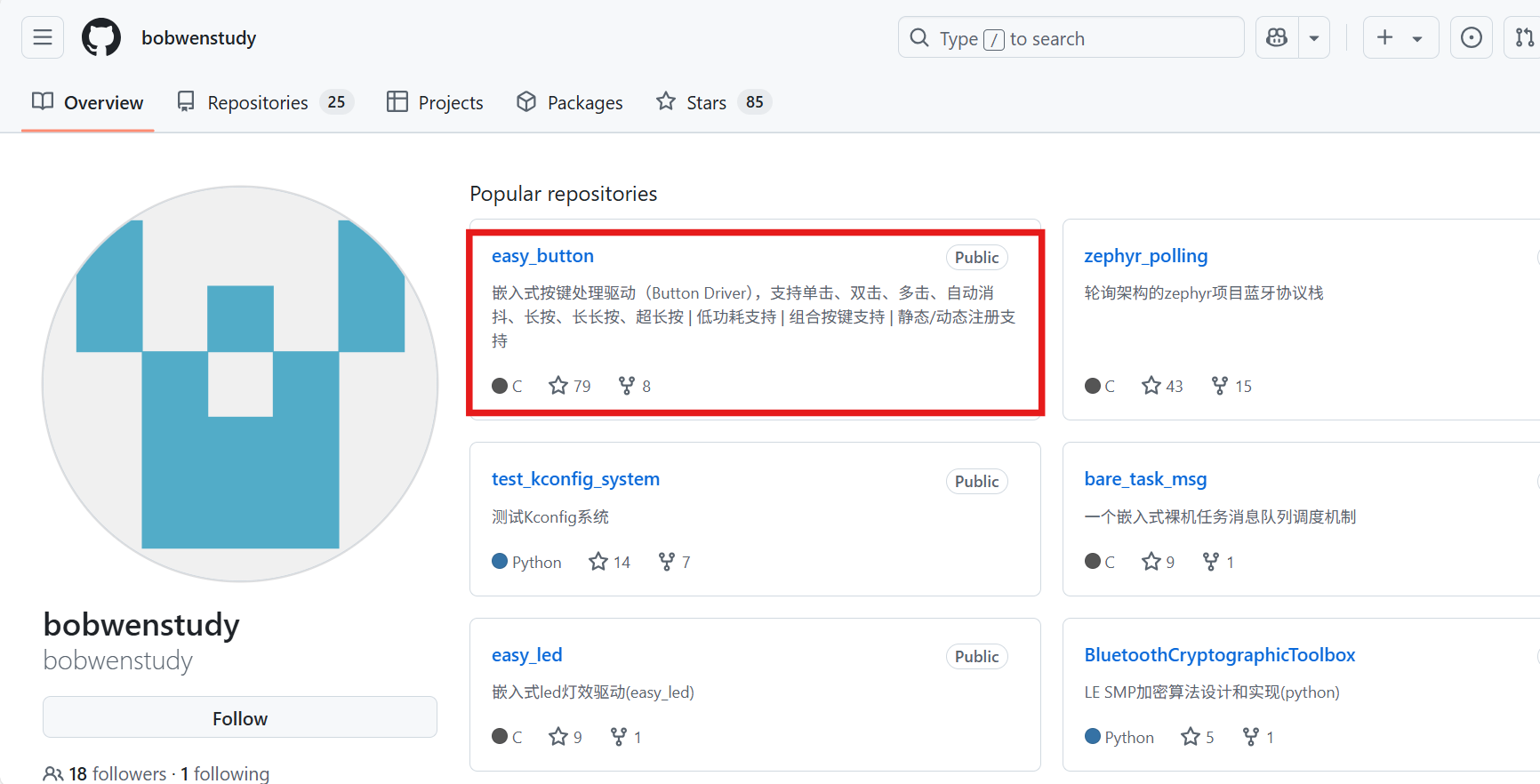Click the 'LE SMP' description text
Viewport: 1540px width, 784px height.
pyautogui.click(x=1212, y=692)
